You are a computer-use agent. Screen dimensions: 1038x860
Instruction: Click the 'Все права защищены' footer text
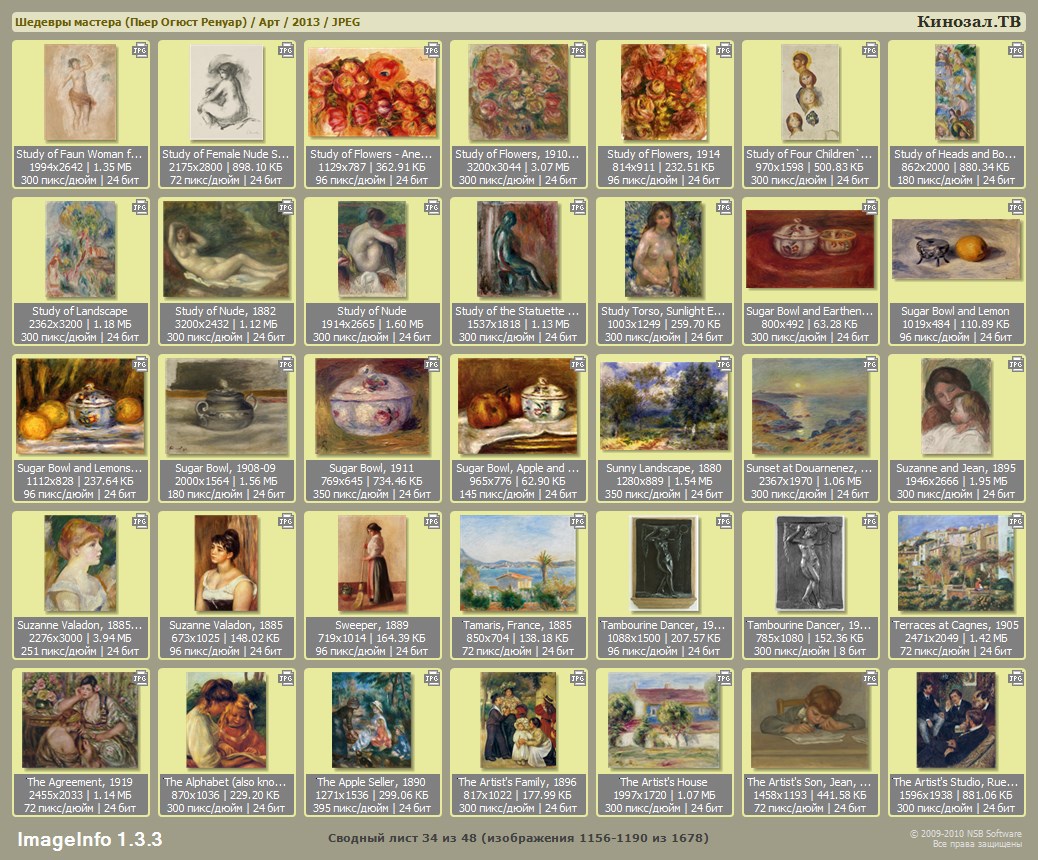pos(977,844)
